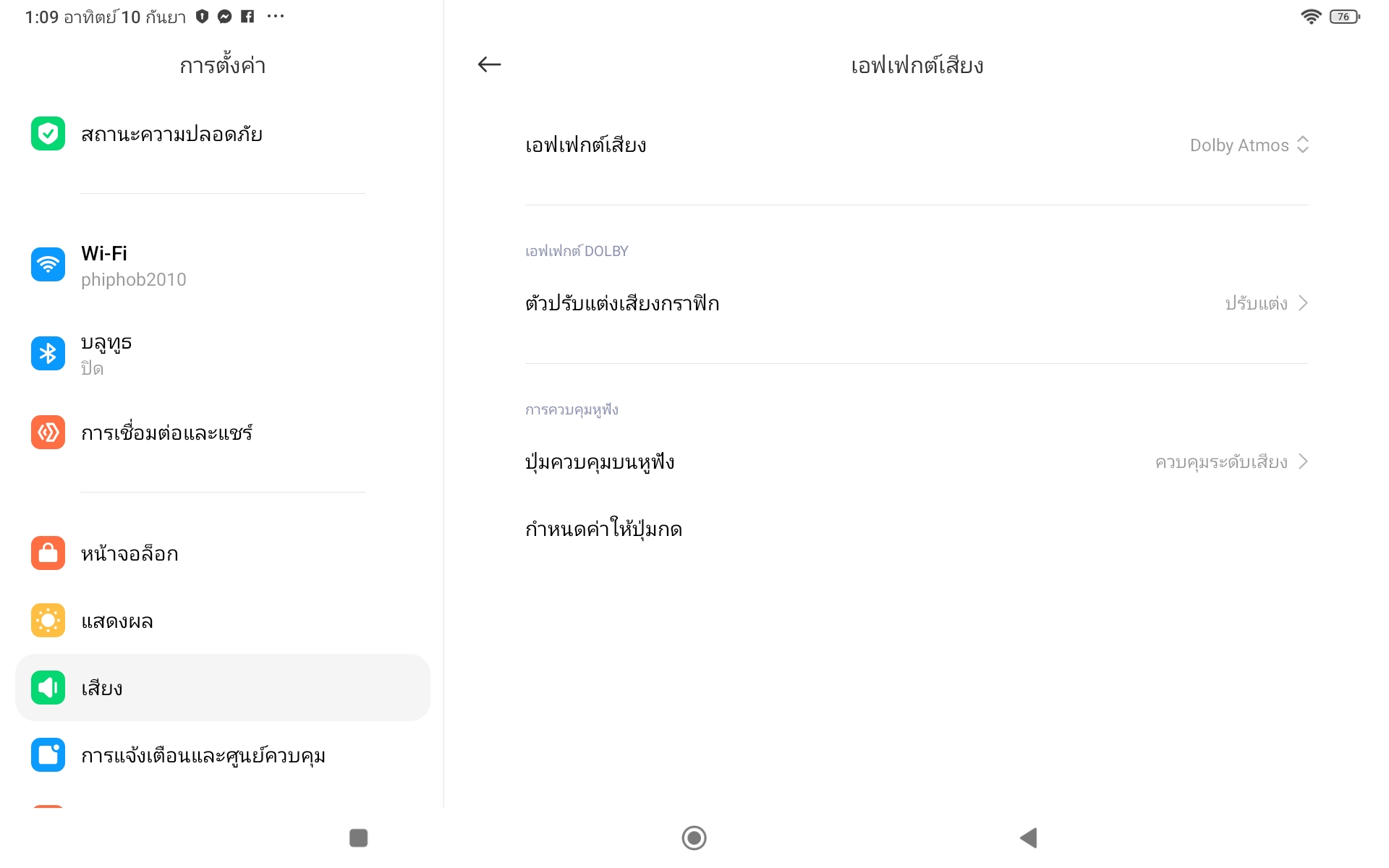Open lock screen settings icon
1389x868 pixels.
(48, 553)
